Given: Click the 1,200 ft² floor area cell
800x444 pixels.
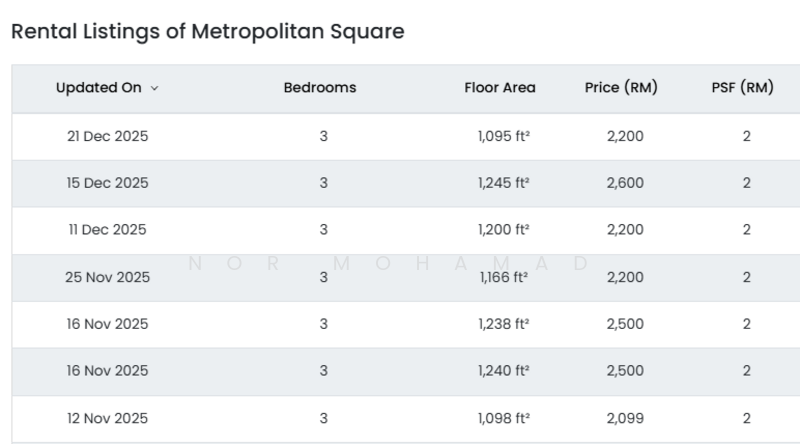Looking at the screenshot, I should 503,230.
